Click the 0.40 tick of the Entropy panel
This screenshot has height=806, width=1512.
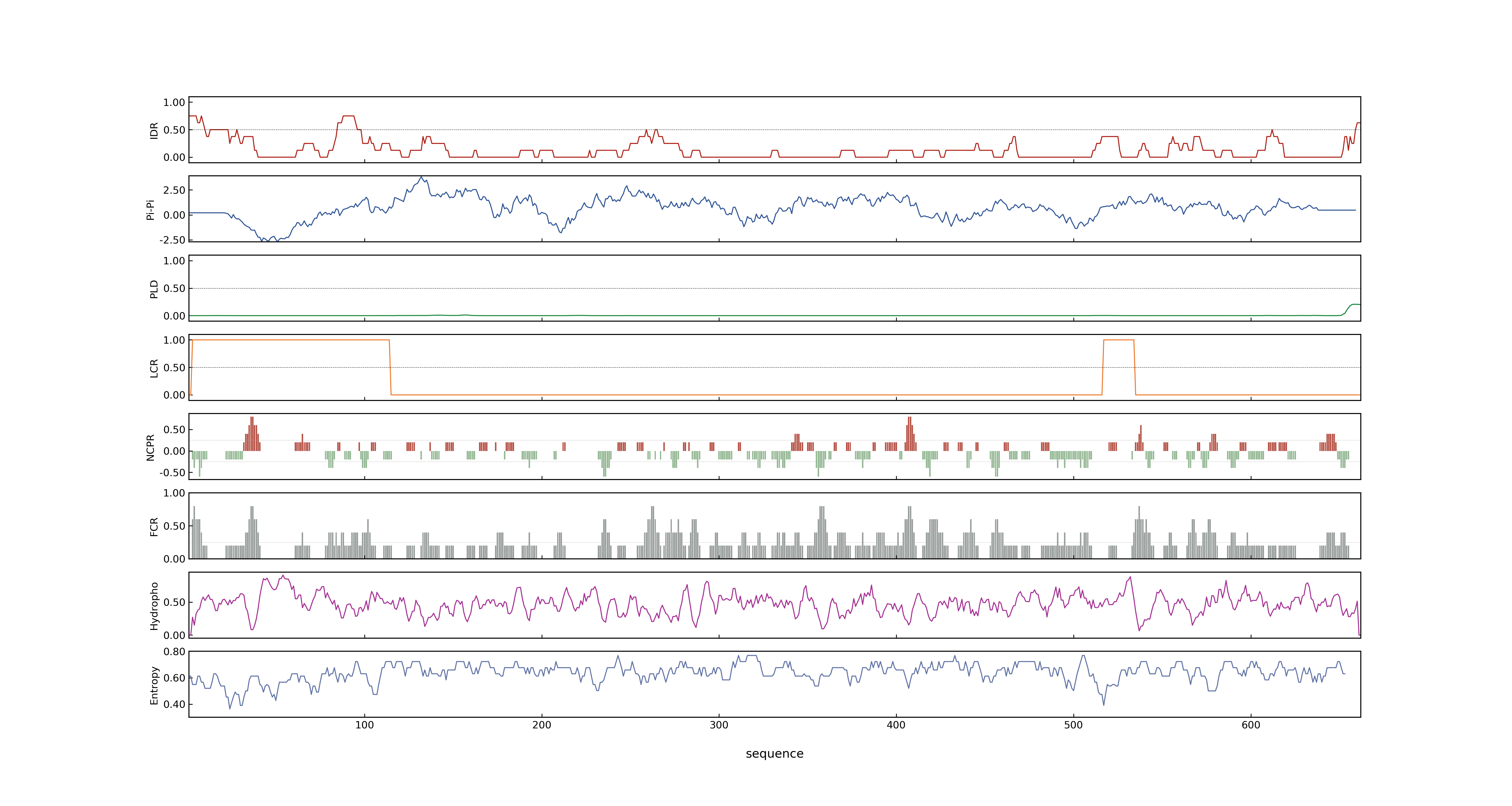coord(174,704)
